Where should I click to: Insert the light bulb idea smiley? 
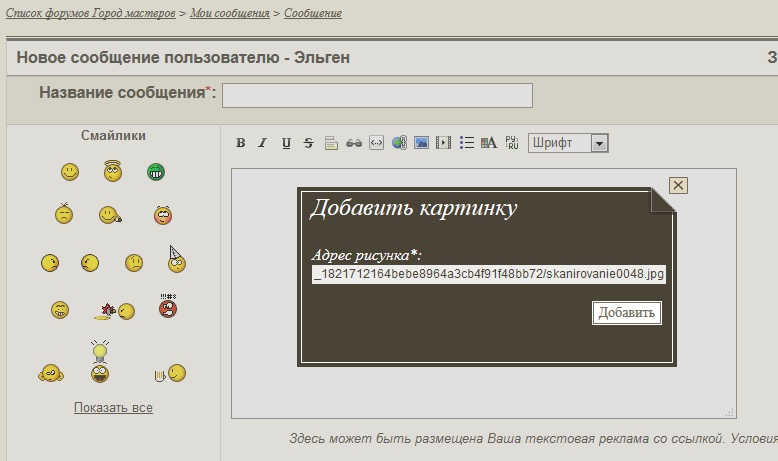100,362
